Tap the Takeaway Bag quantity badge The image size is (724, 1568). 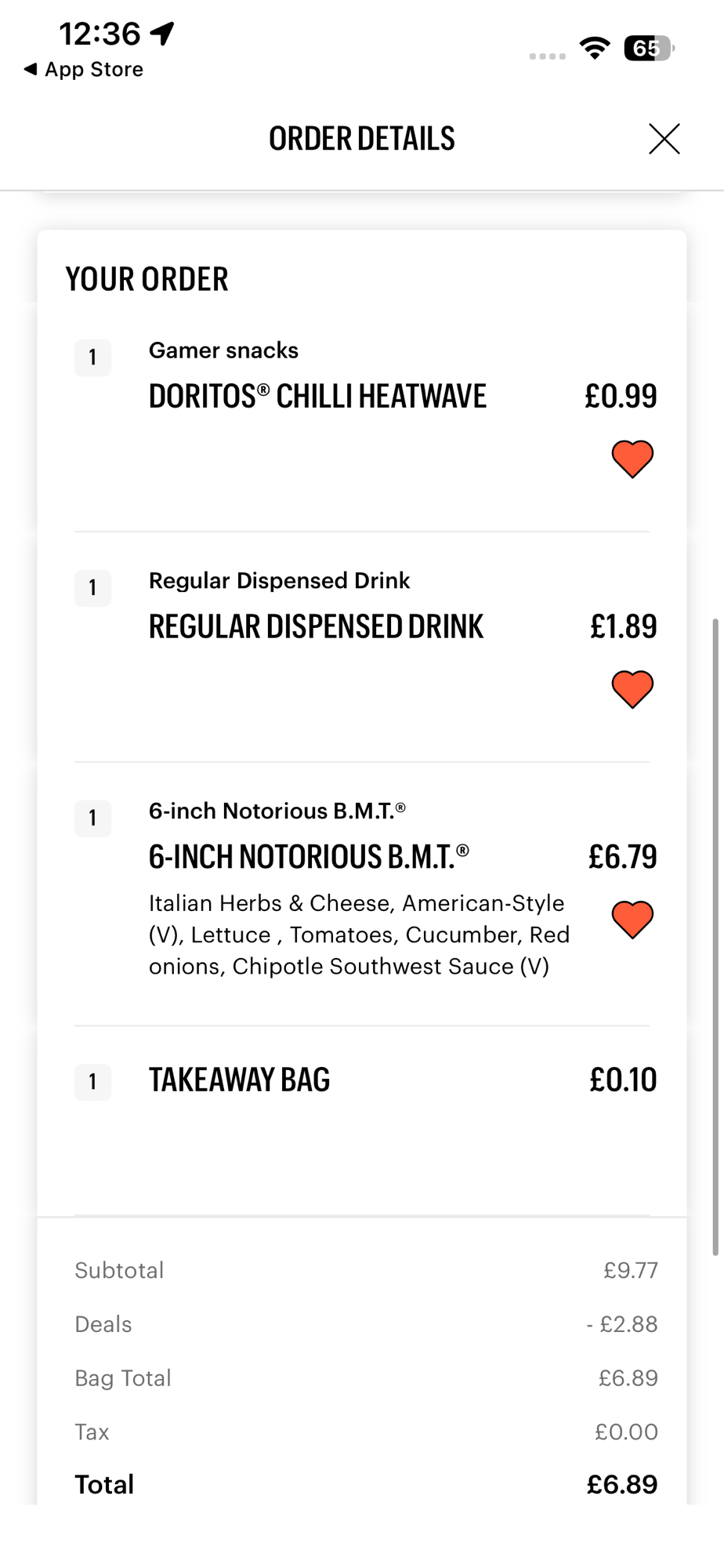click(92, 1082)
